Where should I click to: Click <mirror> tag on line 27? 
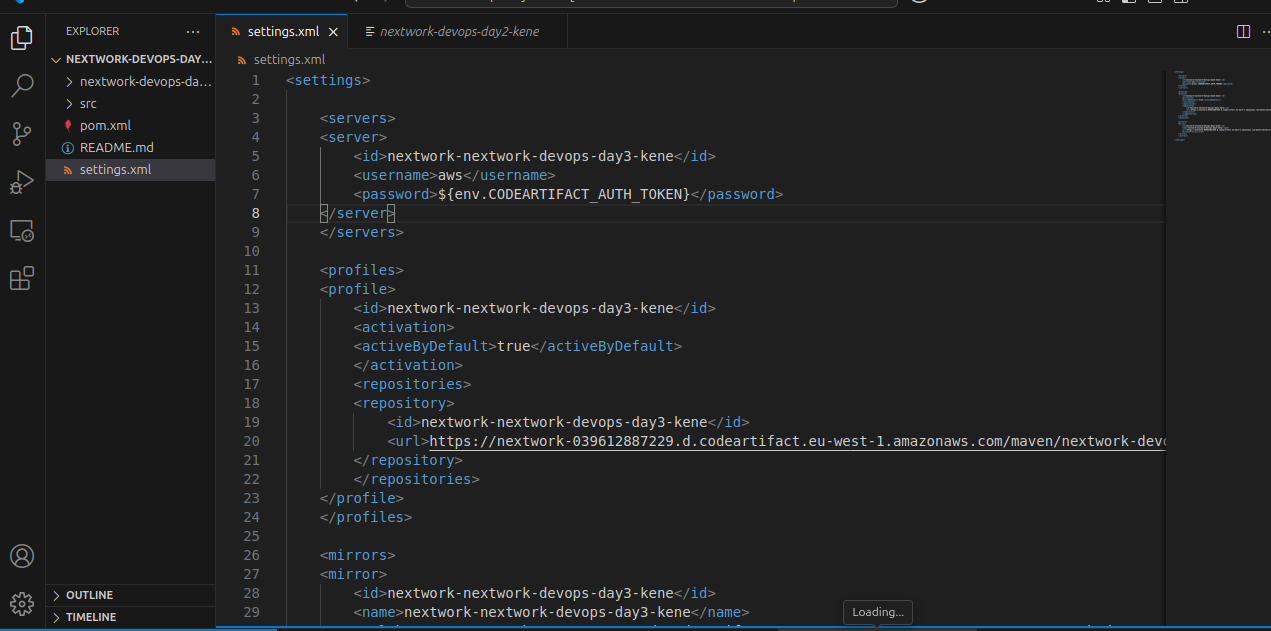coord(353,574)
